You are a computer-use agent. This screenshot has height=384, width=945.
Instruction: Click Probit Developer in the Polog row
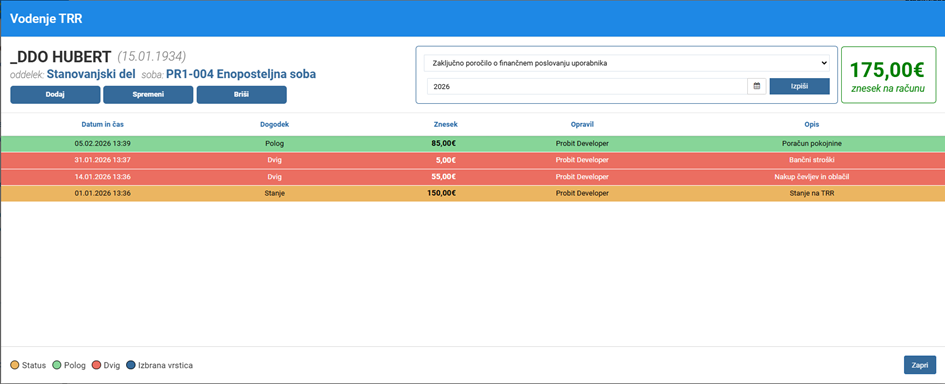coord(582,143)
